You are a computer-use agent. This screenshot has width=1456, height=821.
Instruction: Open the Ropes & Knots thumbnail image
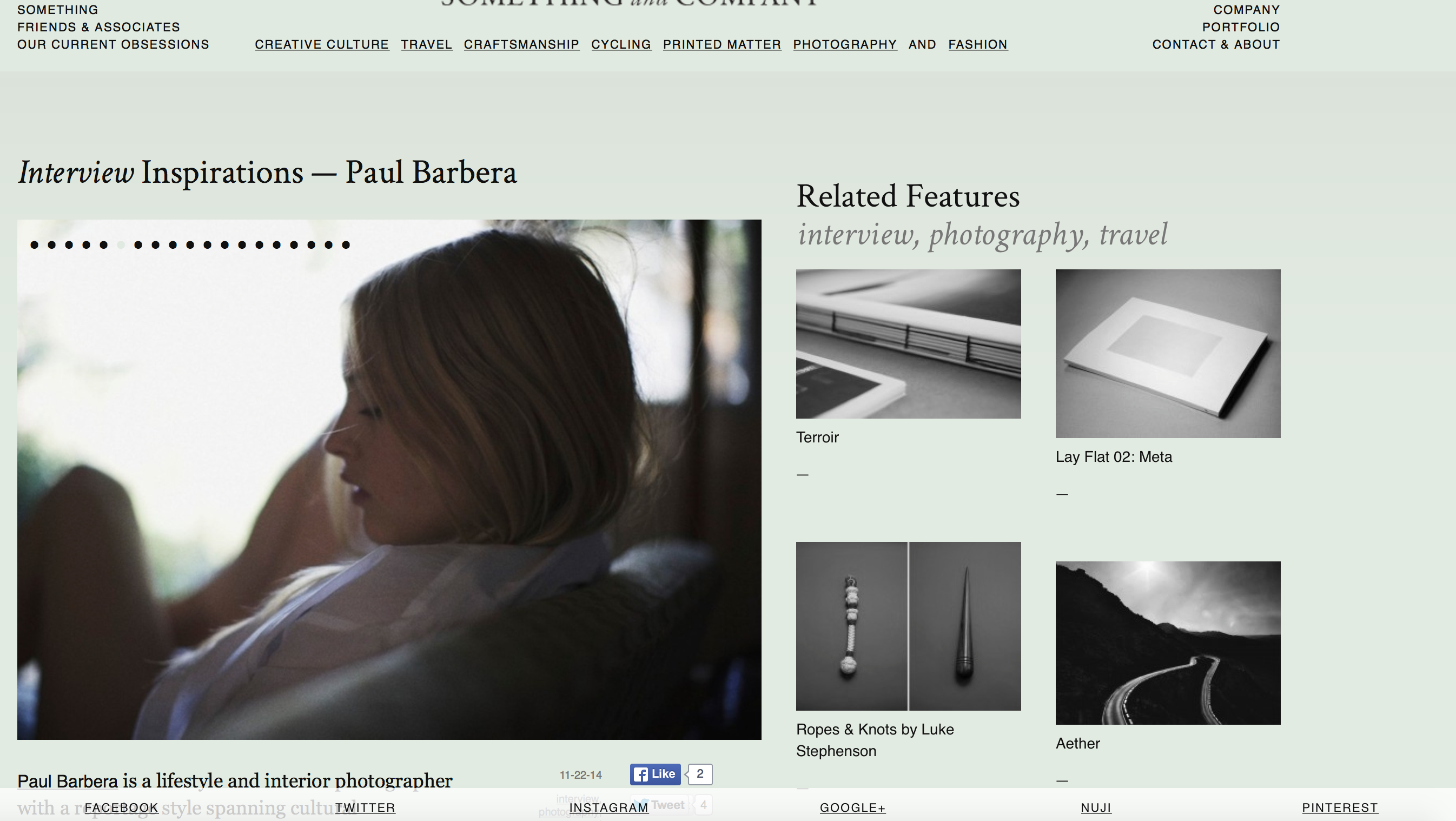click(908, 626)
